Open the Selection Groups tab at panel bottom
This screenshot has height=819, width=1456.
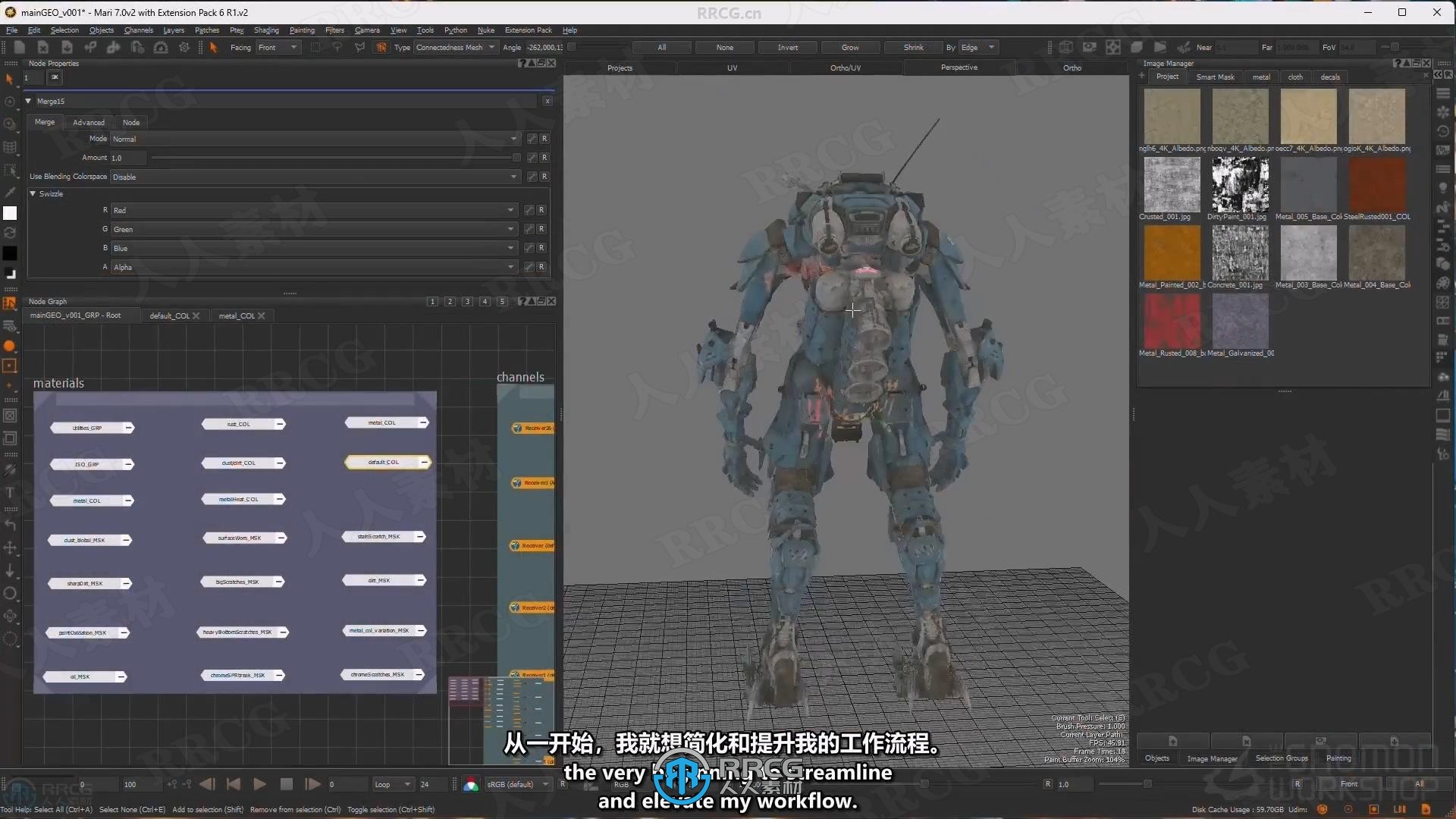click(1282, 758)
